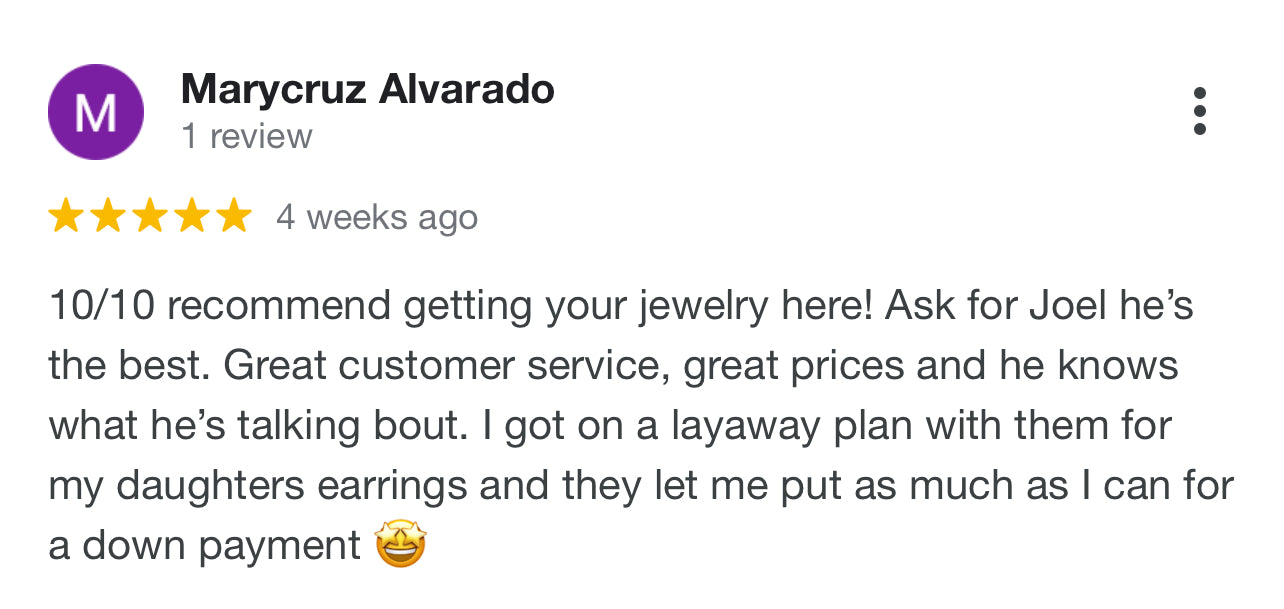Click the third yellow rating star
This screenshot has height=609, width=1284.
pyautogui.click(x=150, y=216)
